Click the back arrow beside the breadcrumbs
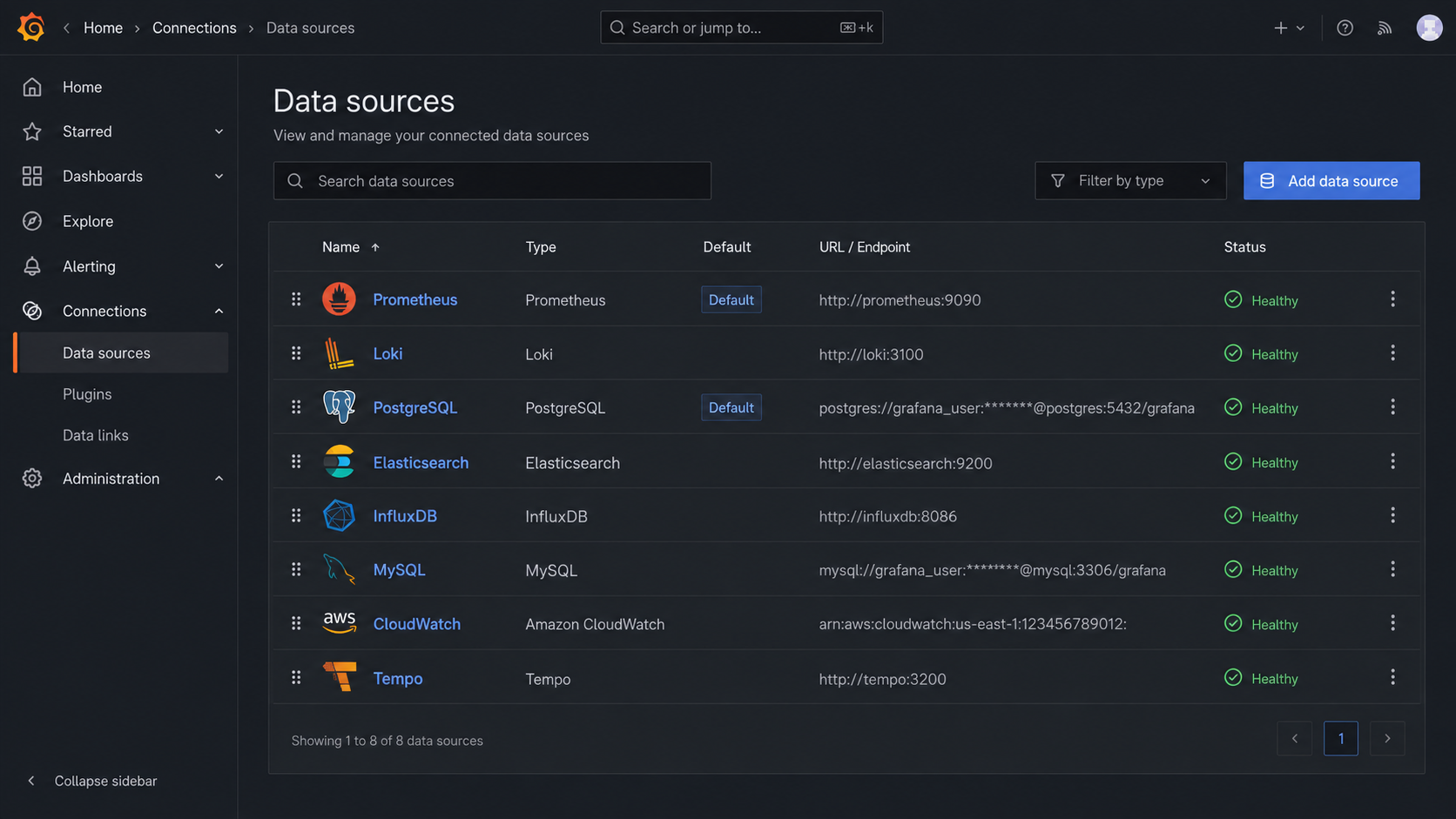Viewport: 1456px width, 819px height. (66, 28)
